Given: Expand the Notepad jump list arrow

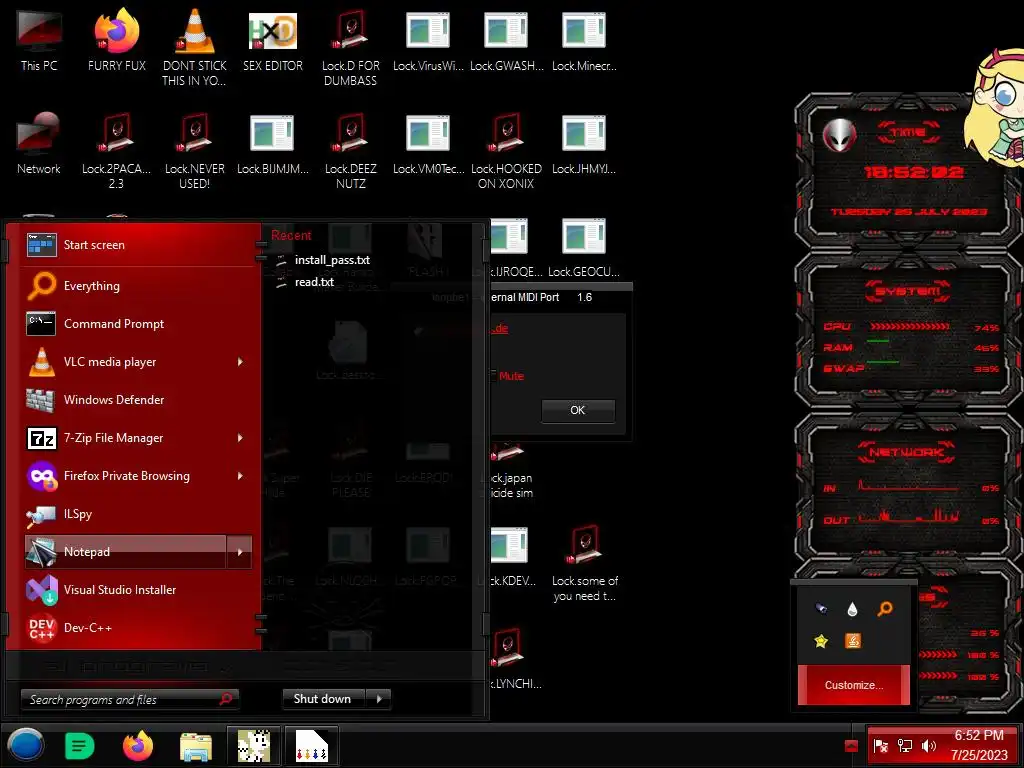Looking at the screenshot, I should tap(240, 552).
